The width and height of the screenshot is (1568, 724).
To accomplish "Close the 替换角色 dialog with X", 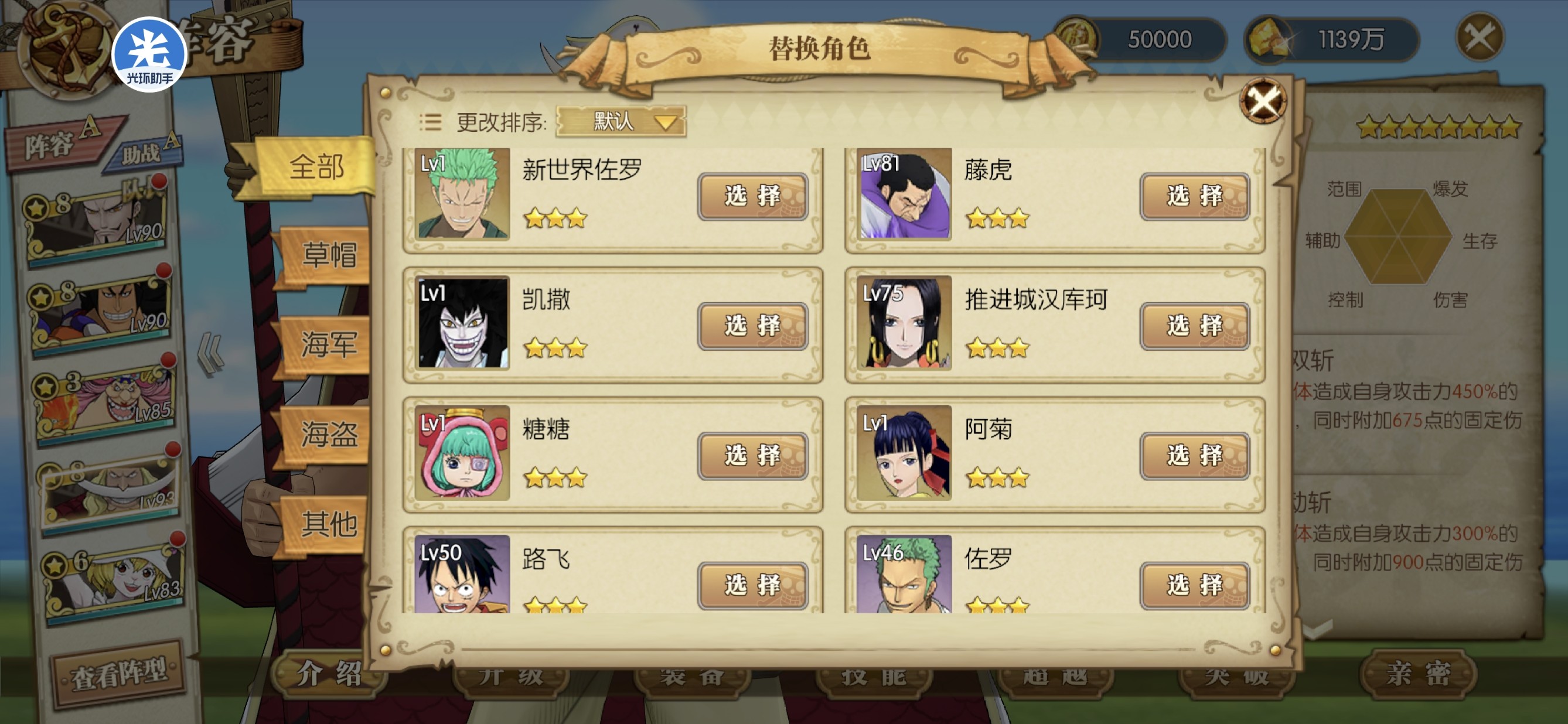I will (1263, 101).
